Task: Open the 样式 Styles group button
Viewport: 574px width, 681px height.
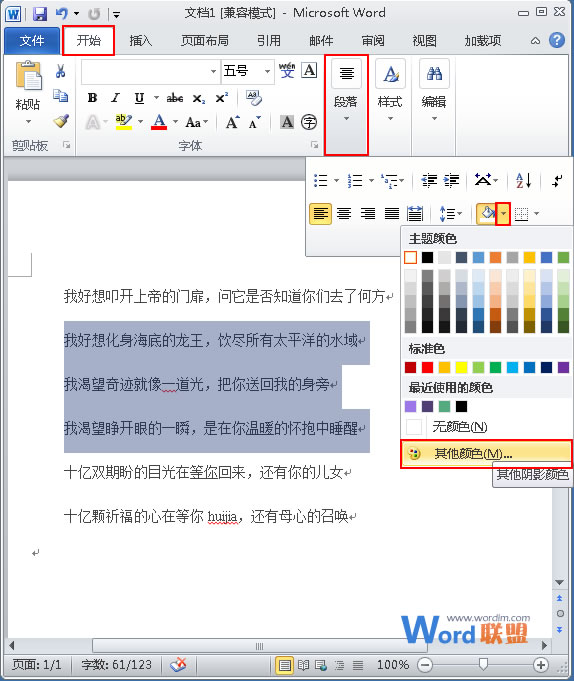Action: point(390,104)
